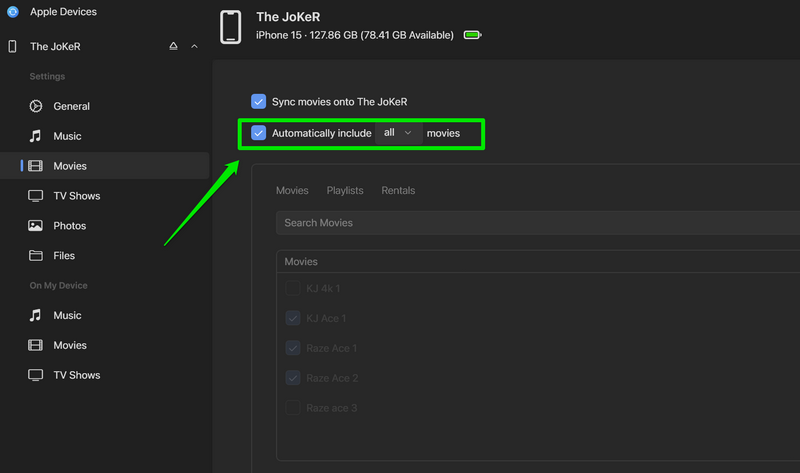Viewport: 800px width, 473px height.
Task: Click the iPhone device icon in header
Action: point(231,26)
